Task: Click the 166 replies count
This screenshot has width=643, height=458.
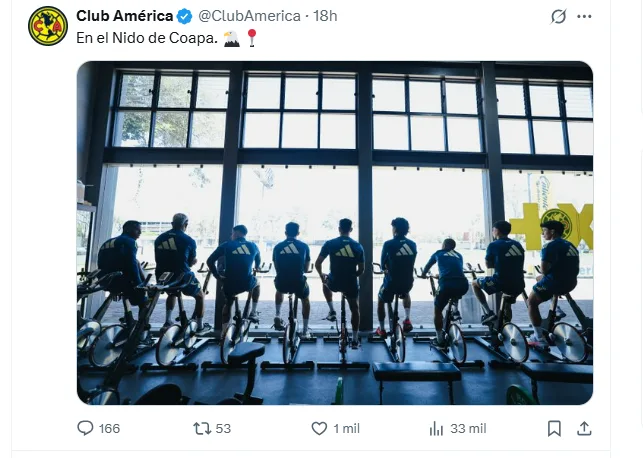Action: pyautogui.click(x=109, y=428)
